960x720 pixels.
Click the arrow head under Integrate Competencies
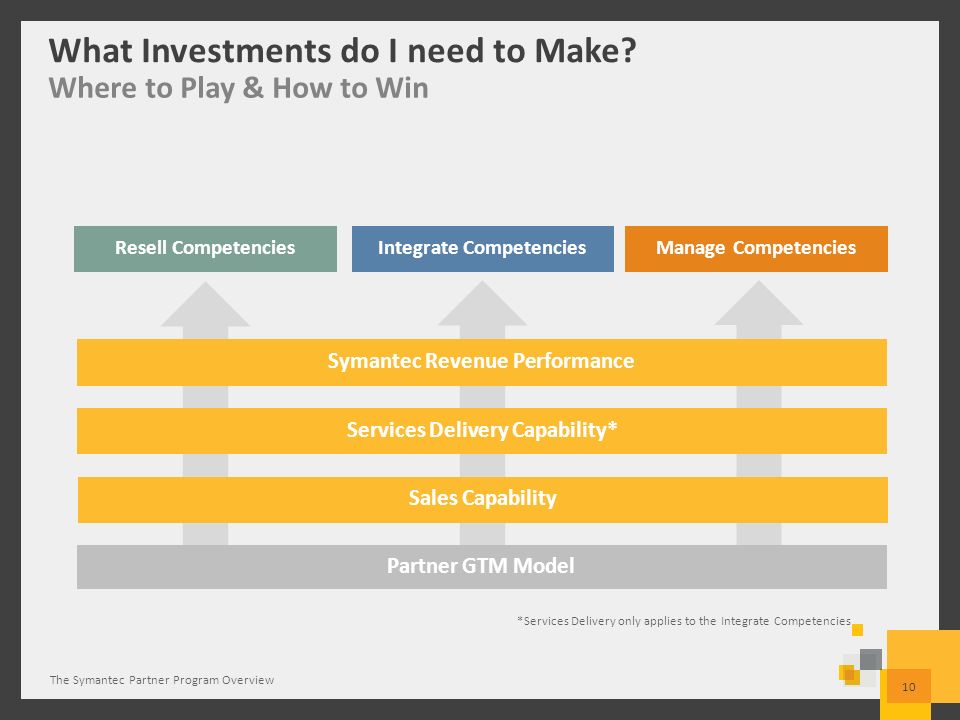pyautogui.click(x=482, y=304)
